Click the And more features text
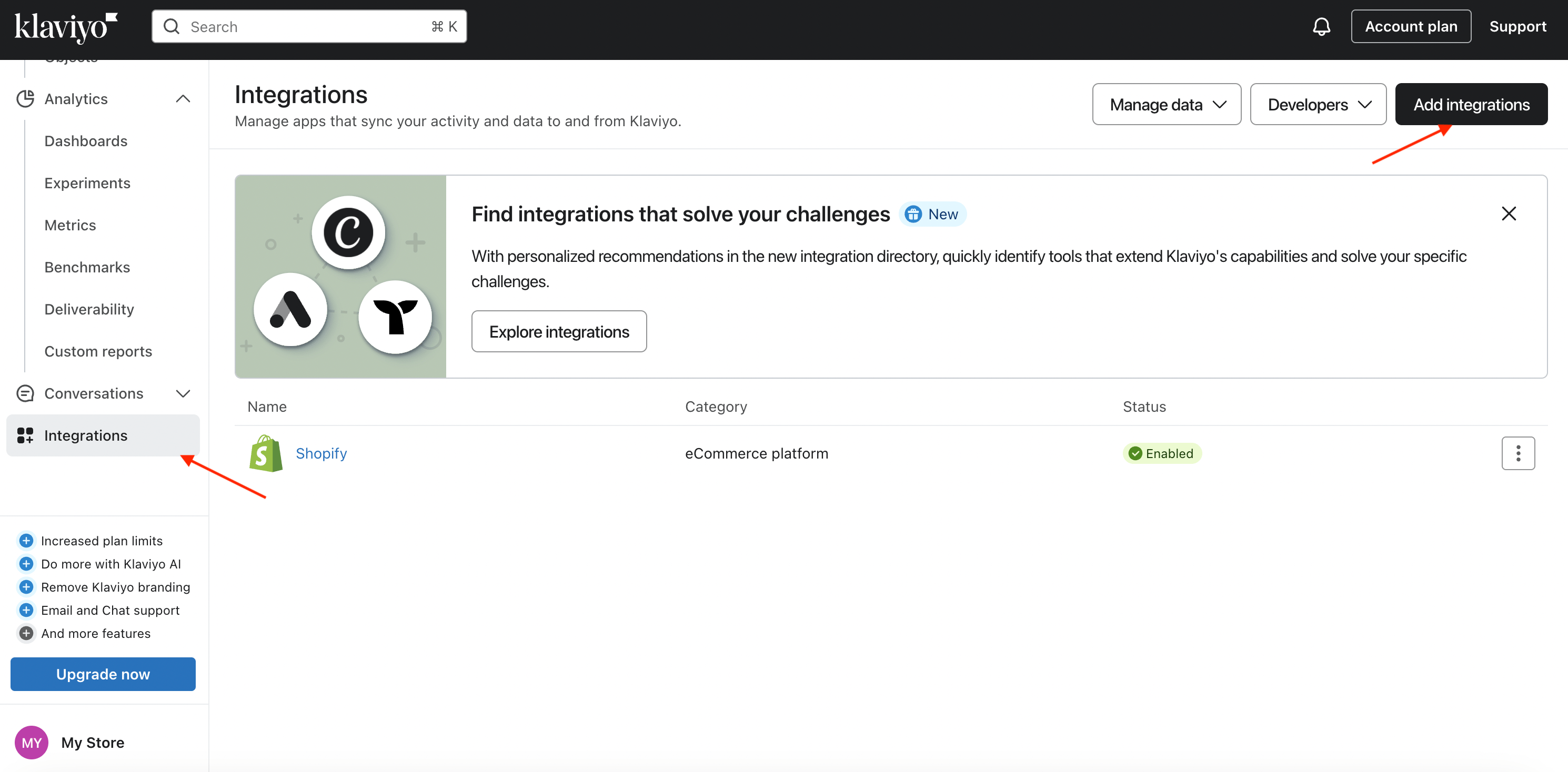 pyautogui.click(x=96, y=633)
